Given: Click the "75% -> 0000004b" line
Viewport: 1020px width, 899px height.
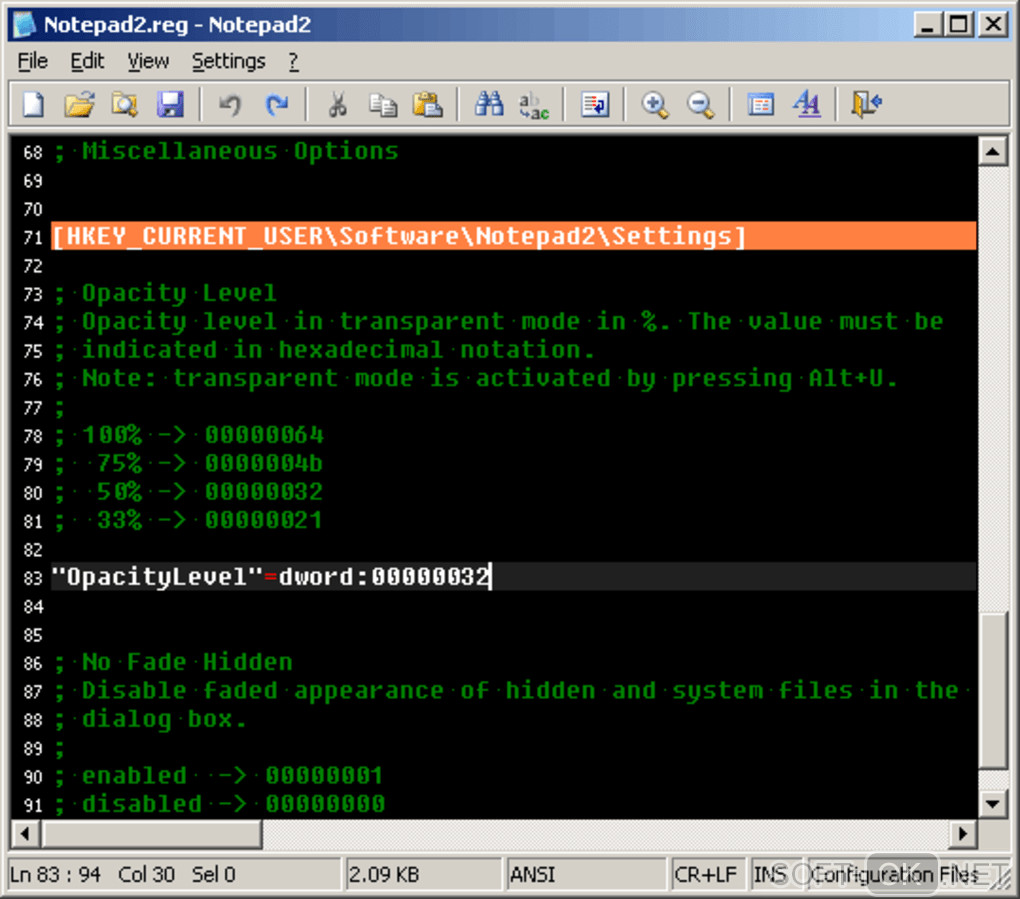Looking at the screenshot, I should click(189, 463).
